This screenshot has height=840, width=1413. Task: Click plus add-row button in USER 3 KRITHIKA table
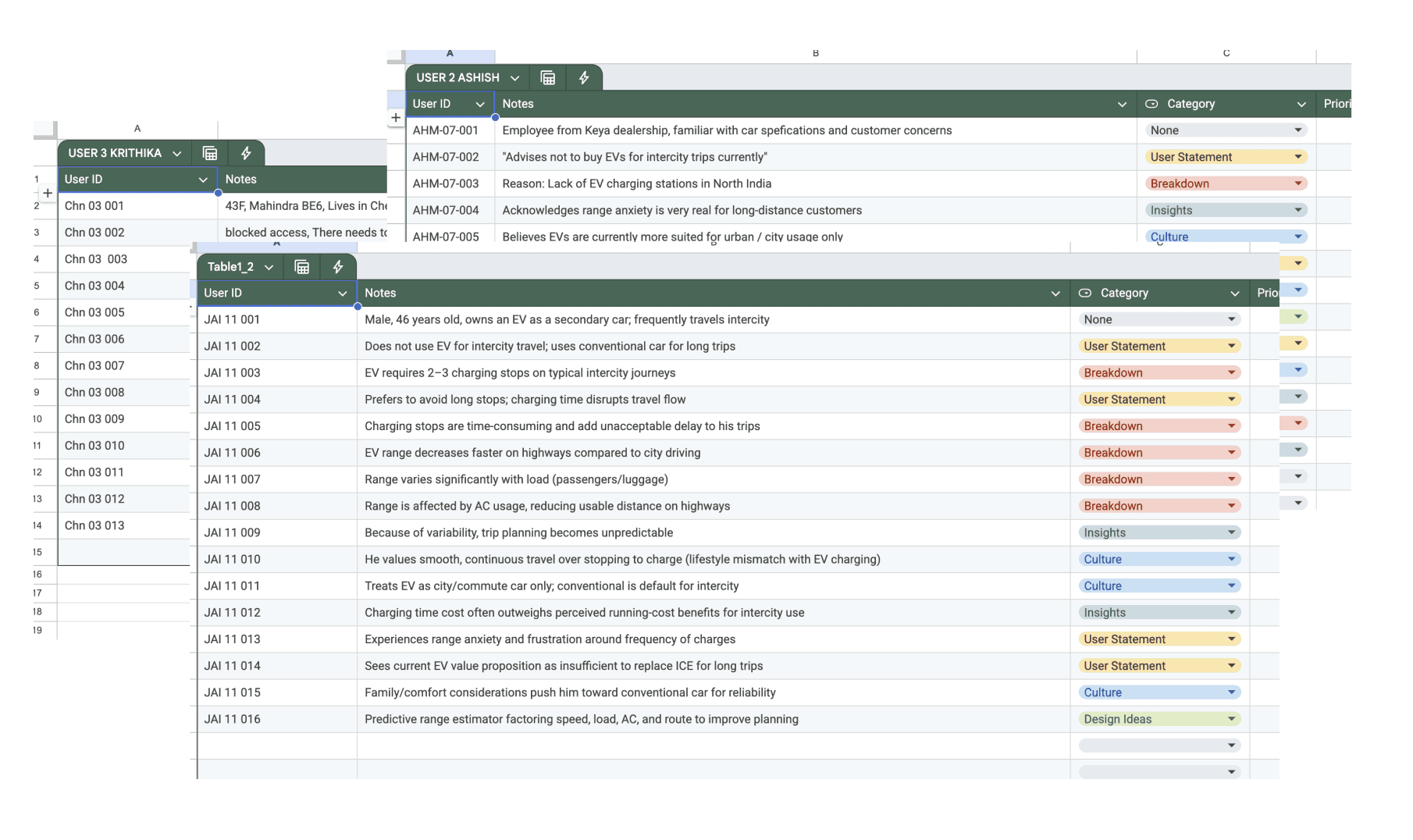48,193
